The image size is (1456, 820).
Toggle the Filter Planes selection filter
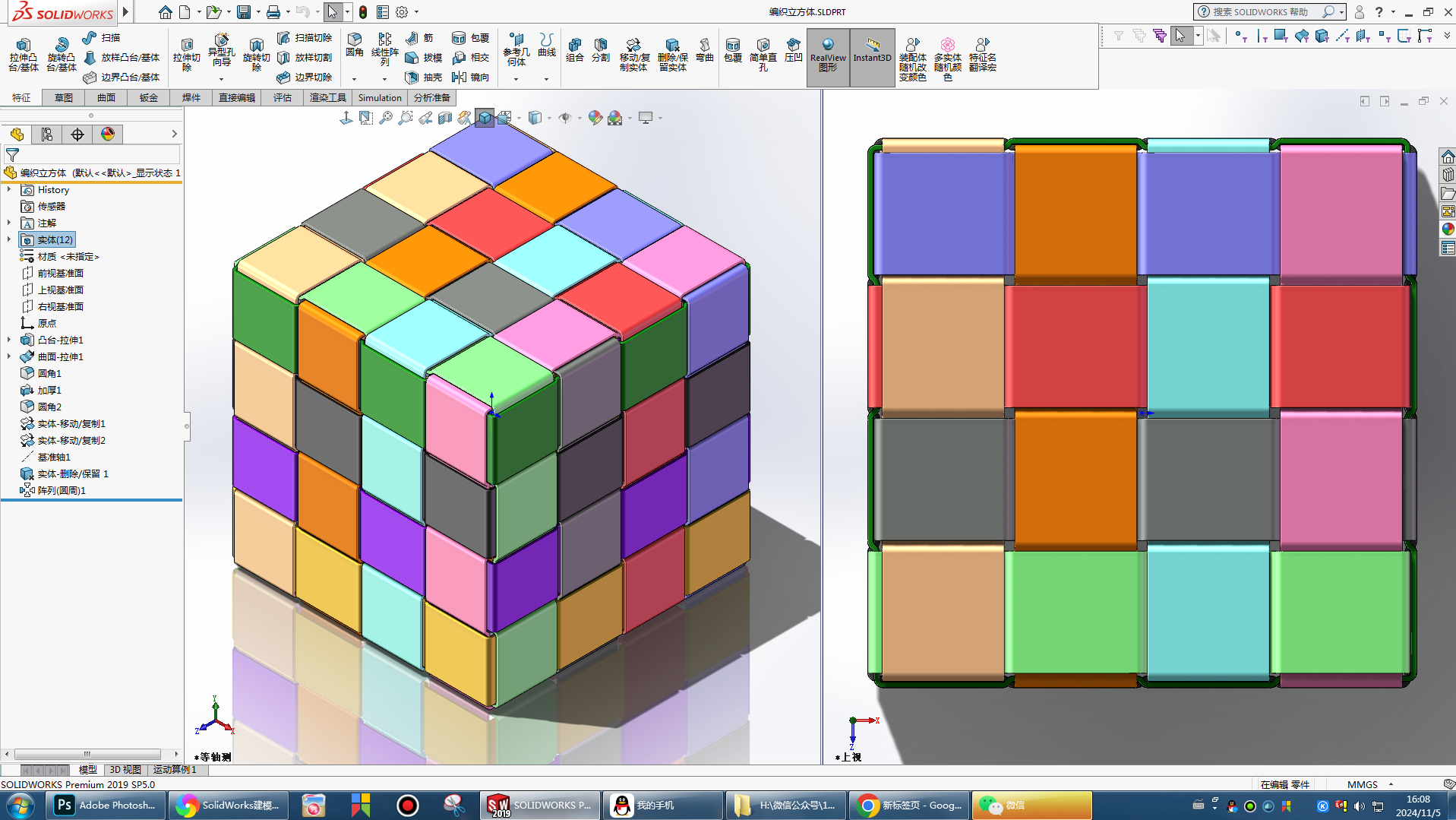click(1363, 36)
